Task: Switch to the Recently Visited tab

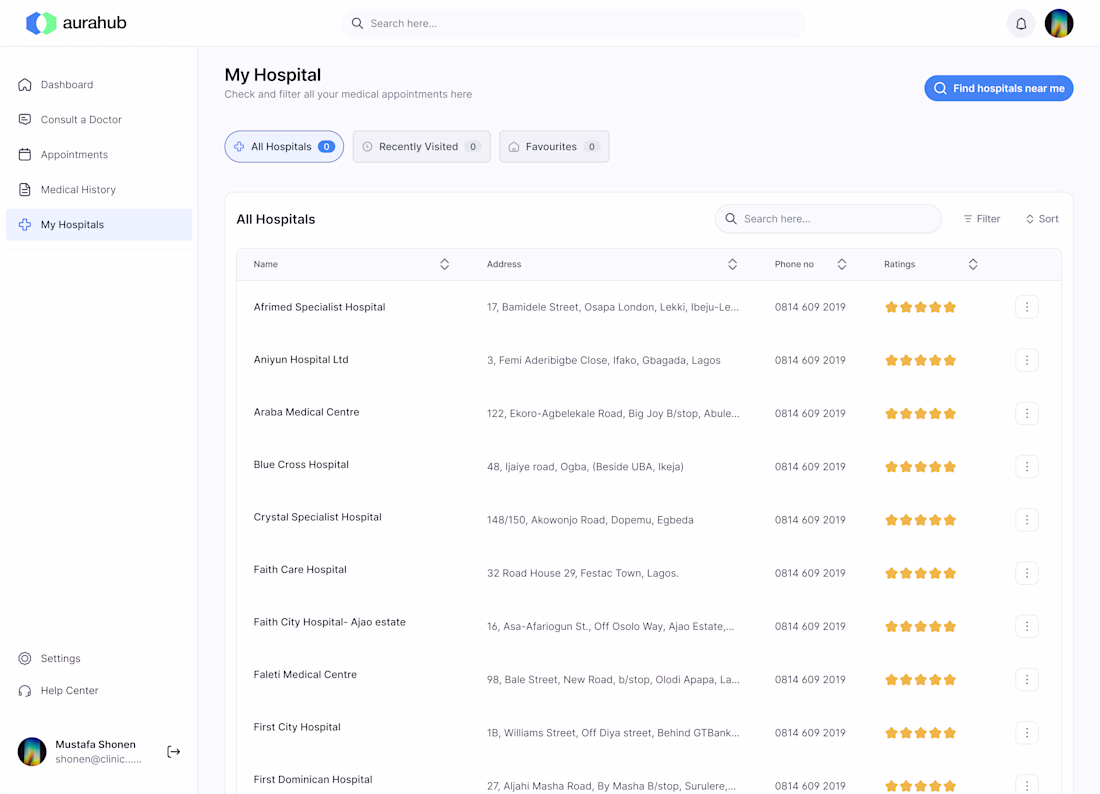Action: pyautogui.click(x=421, y=147)
